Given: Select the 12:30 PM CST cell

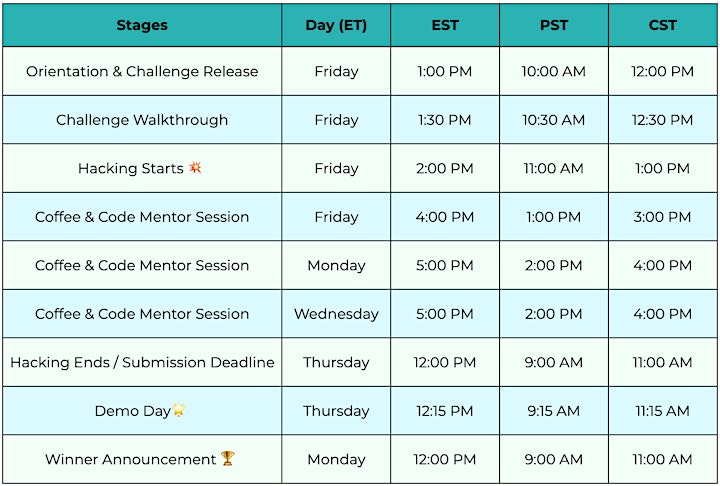Looking at the screenshot, I should (663, 120).
